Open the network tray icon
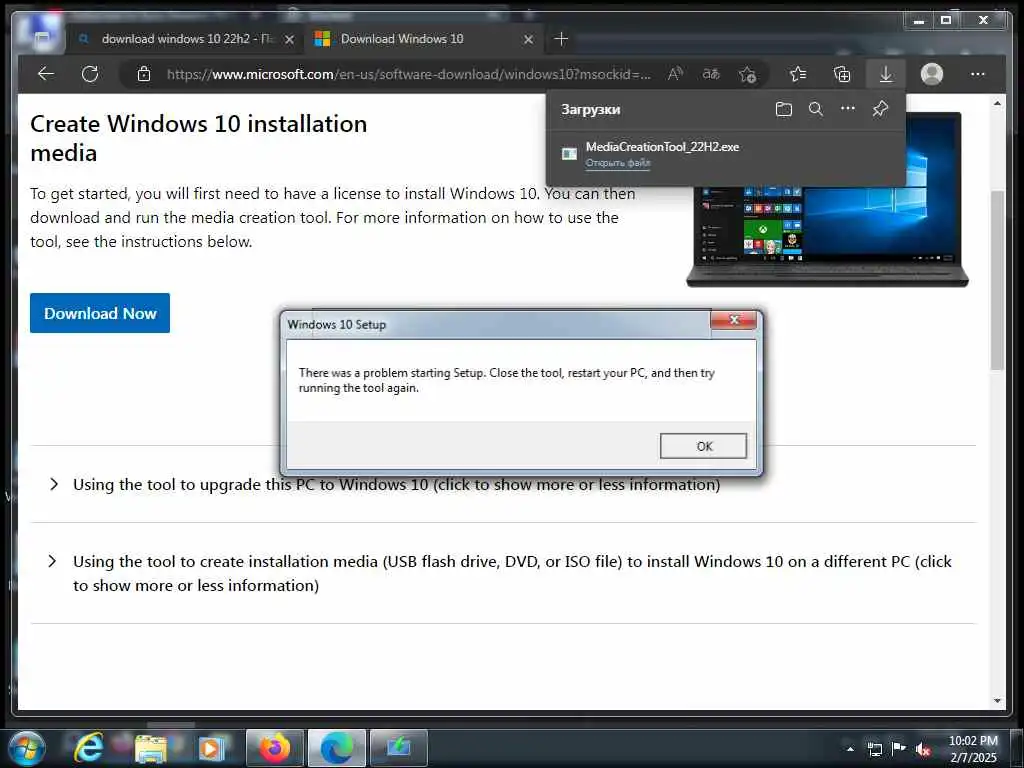 [874, 749]
